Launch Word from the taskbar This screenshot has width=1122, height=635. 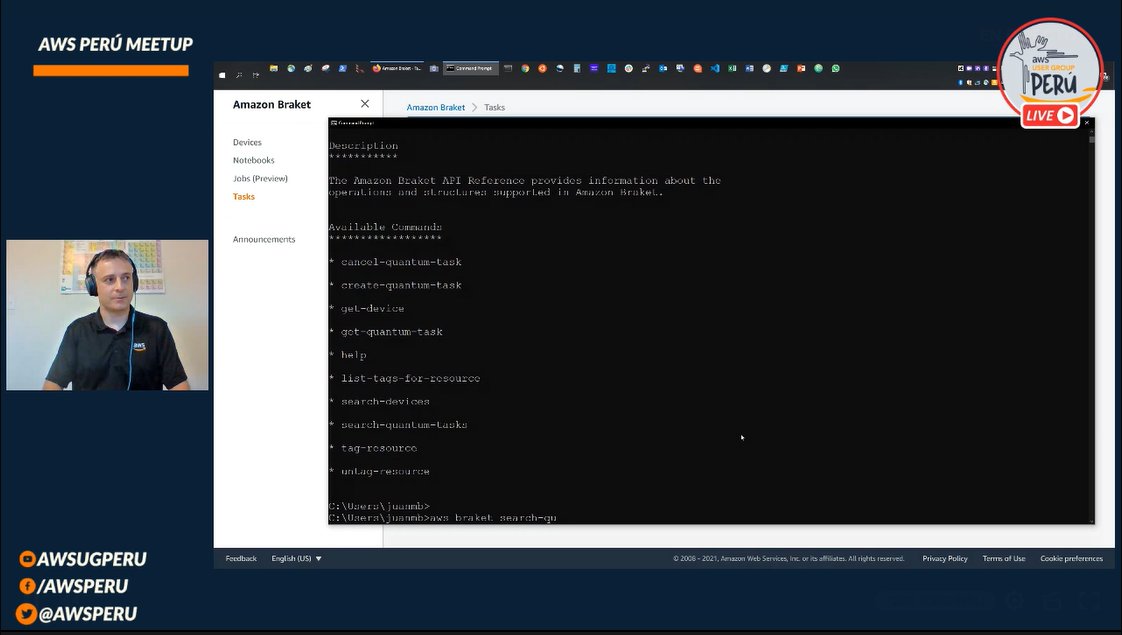[749, 68]
